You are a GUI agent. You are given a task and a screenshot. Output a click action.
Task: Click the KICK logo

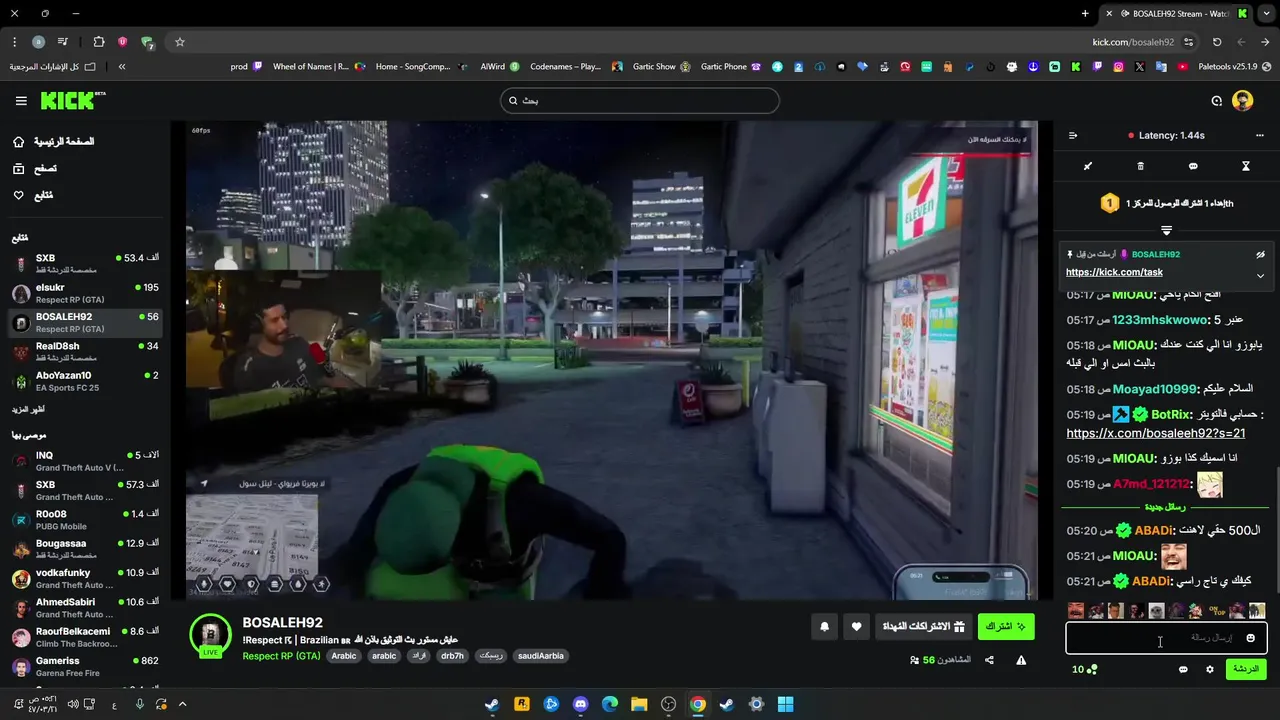click(x=72, y=100)
